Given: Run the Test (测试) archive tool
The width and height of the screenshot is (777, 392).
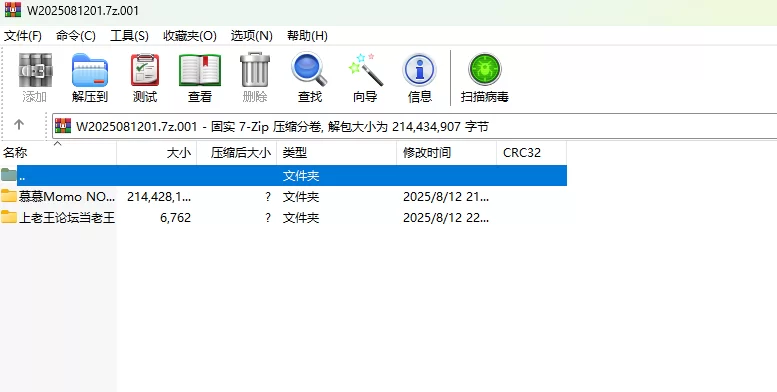Looking at the screenshot, I should tap(145, 70).
